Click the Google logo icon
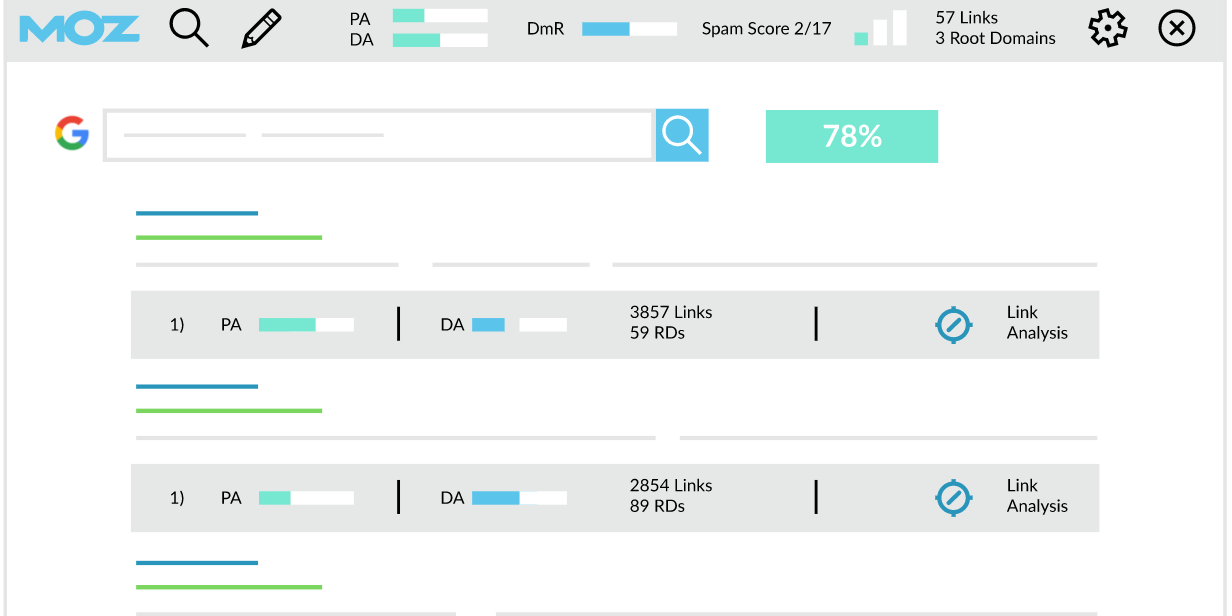Screen dimensions: 1232x616 [72, 133]
